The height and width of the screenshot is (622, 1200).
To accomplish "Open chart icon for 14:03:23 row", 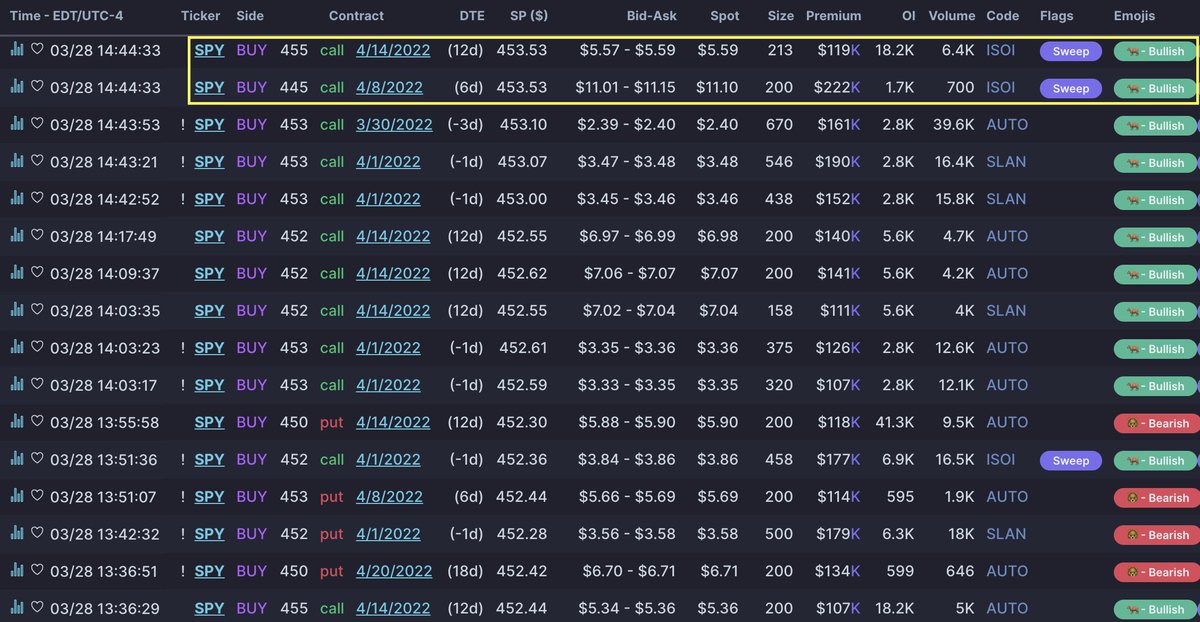I will (x=17, y=347).
